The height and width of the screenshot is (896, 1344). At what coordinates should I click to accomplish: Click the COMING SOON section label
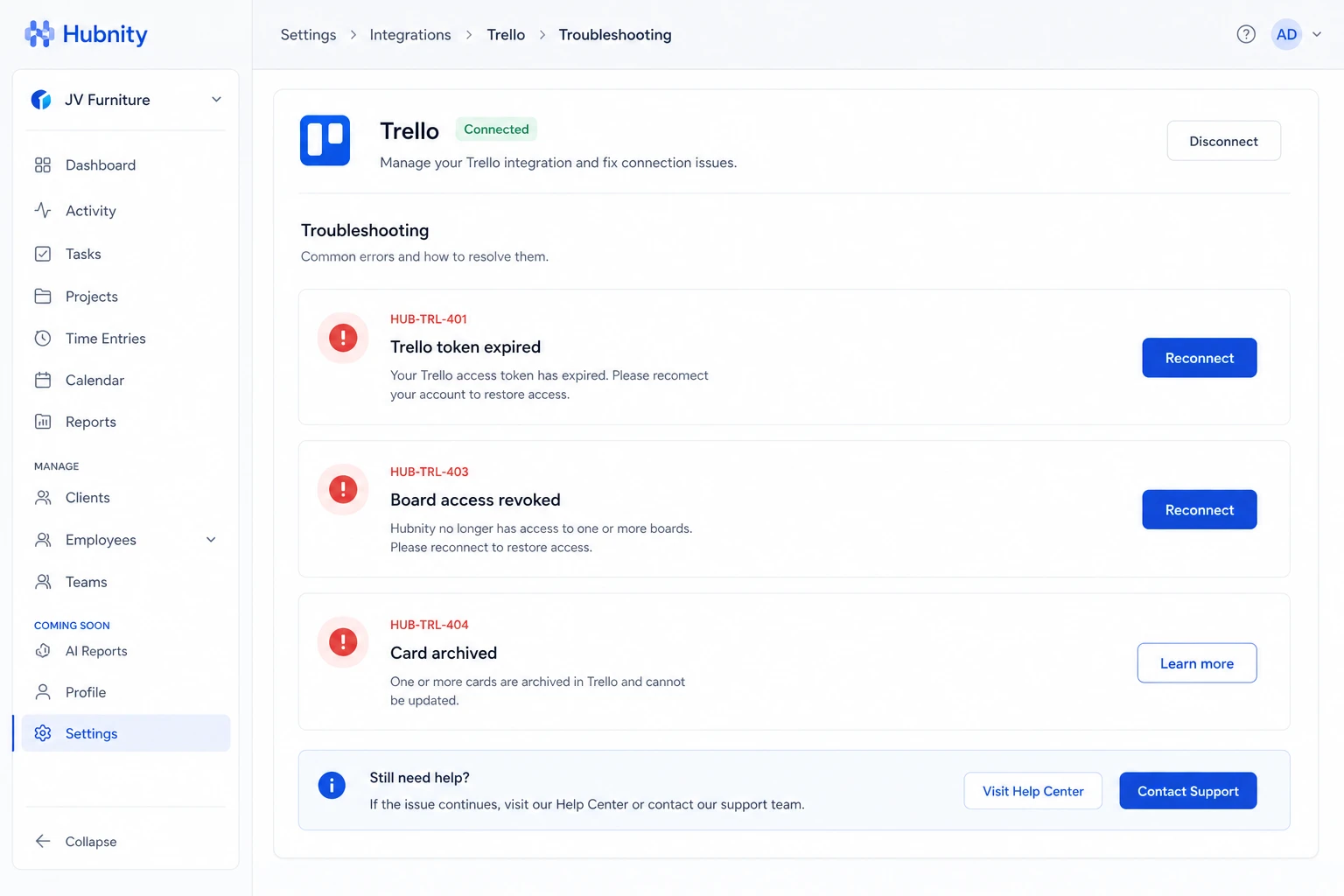click(x=72, y=626)
